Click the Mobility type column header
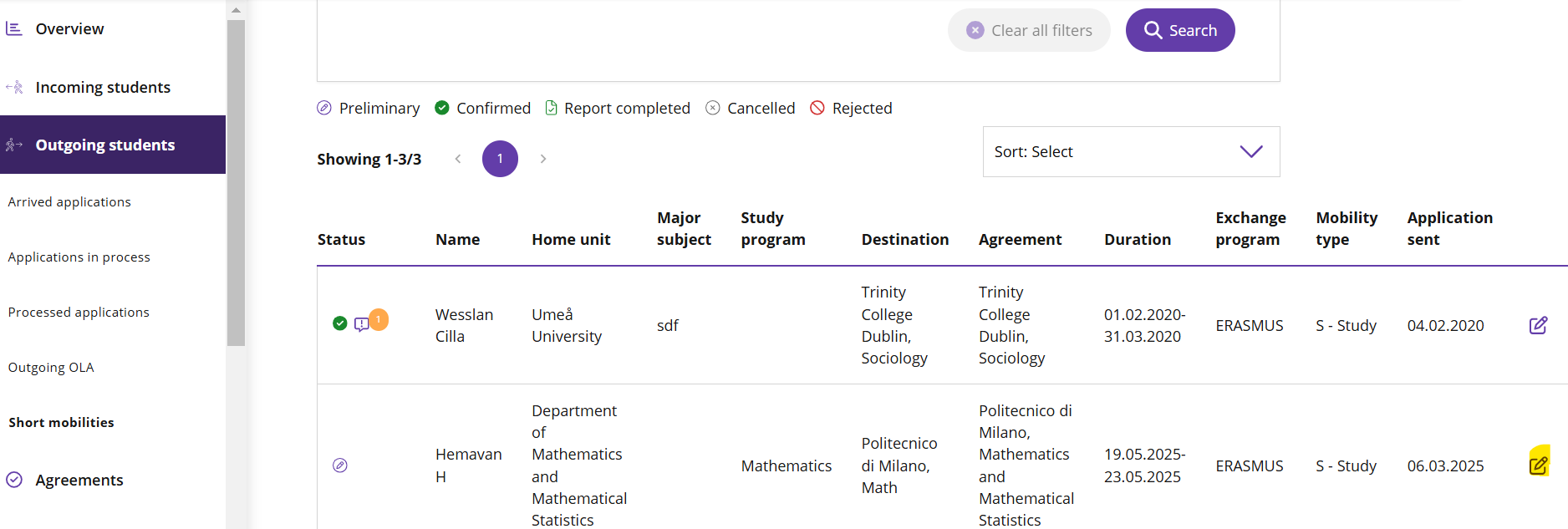 (x=1347, y=229)
